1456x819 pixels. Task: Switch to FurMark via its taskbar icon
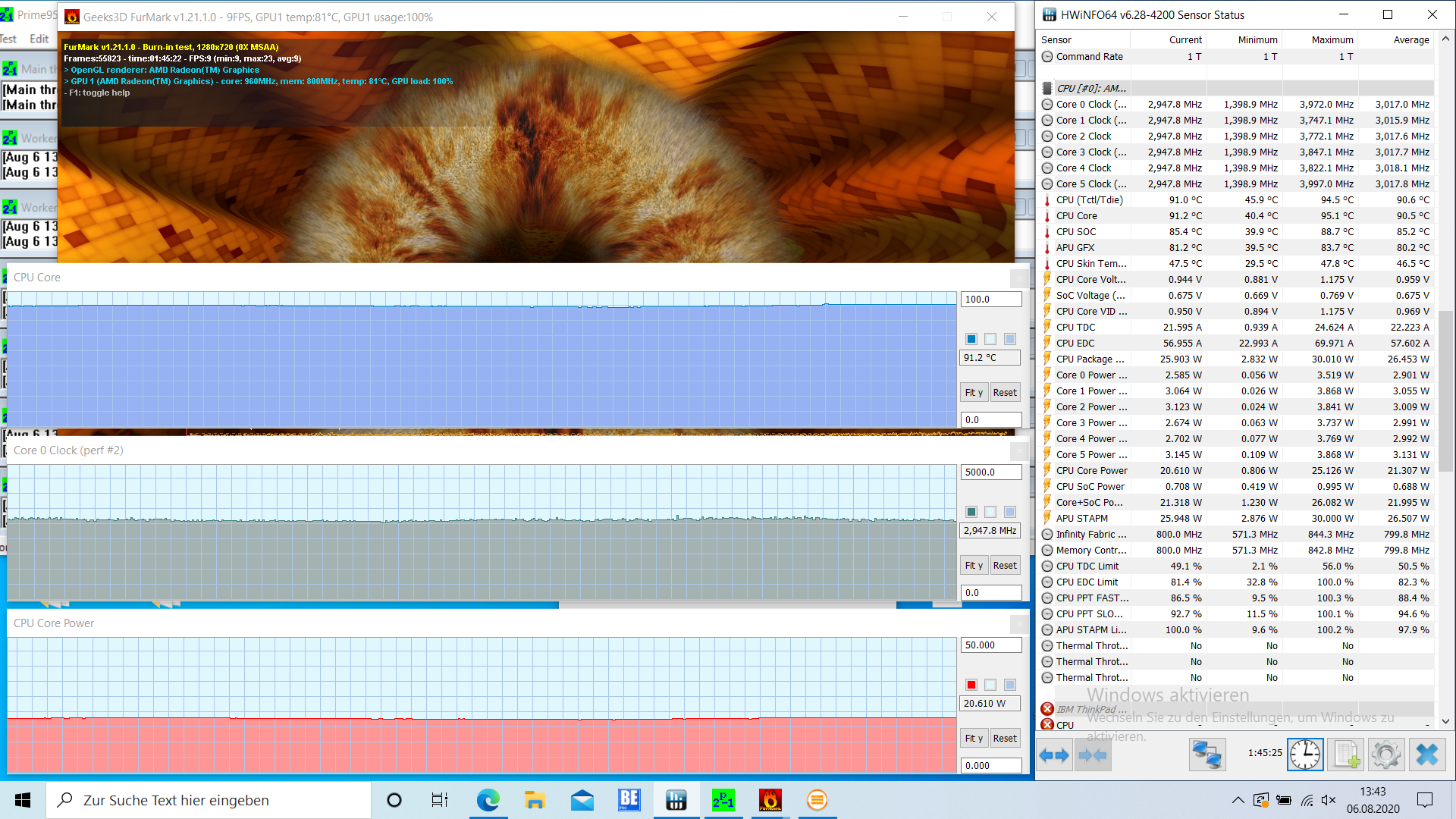click(x=770, y=800)
